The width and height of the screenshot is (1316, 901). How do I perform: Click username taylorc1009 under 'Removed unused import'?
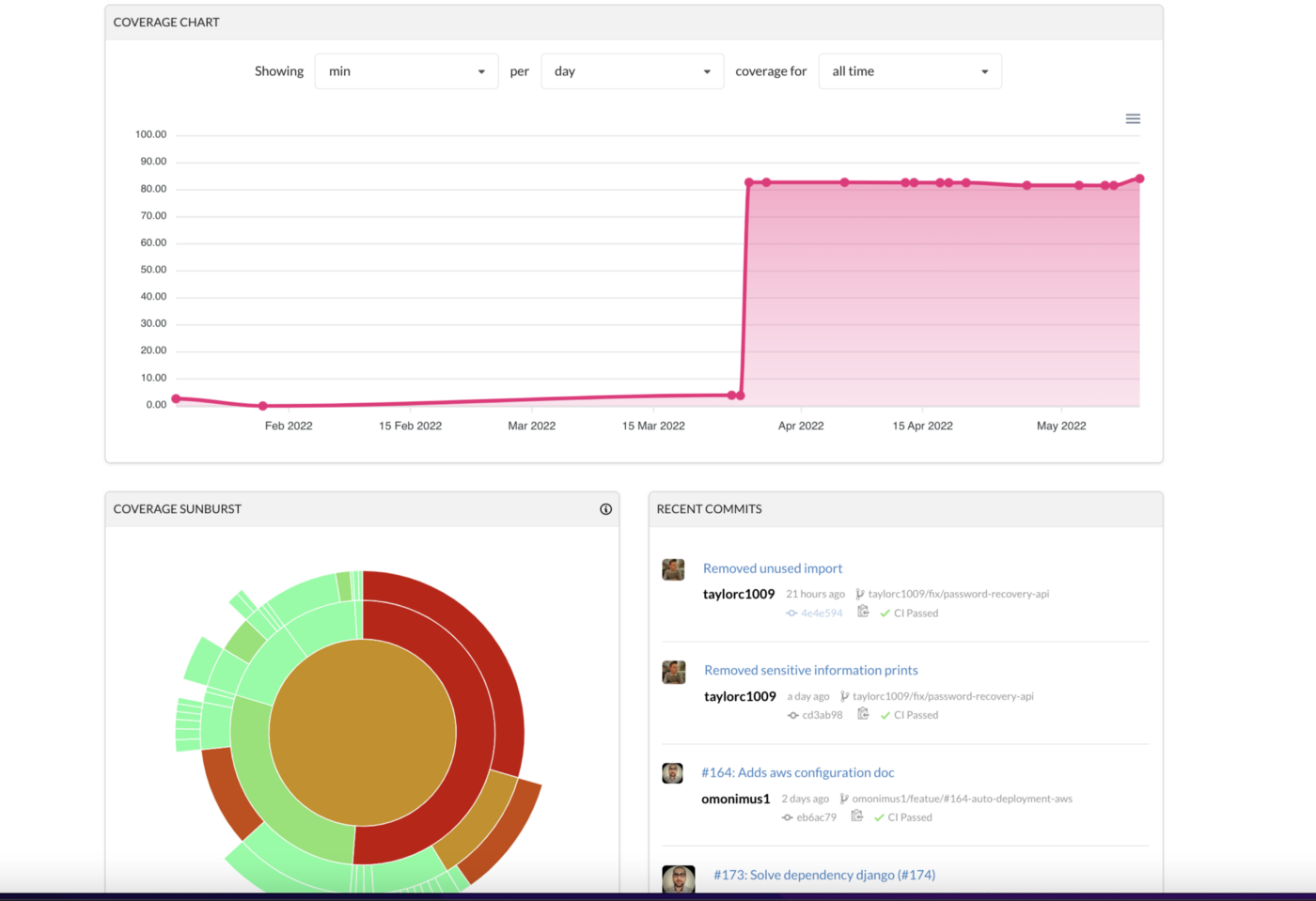(739, 594)
